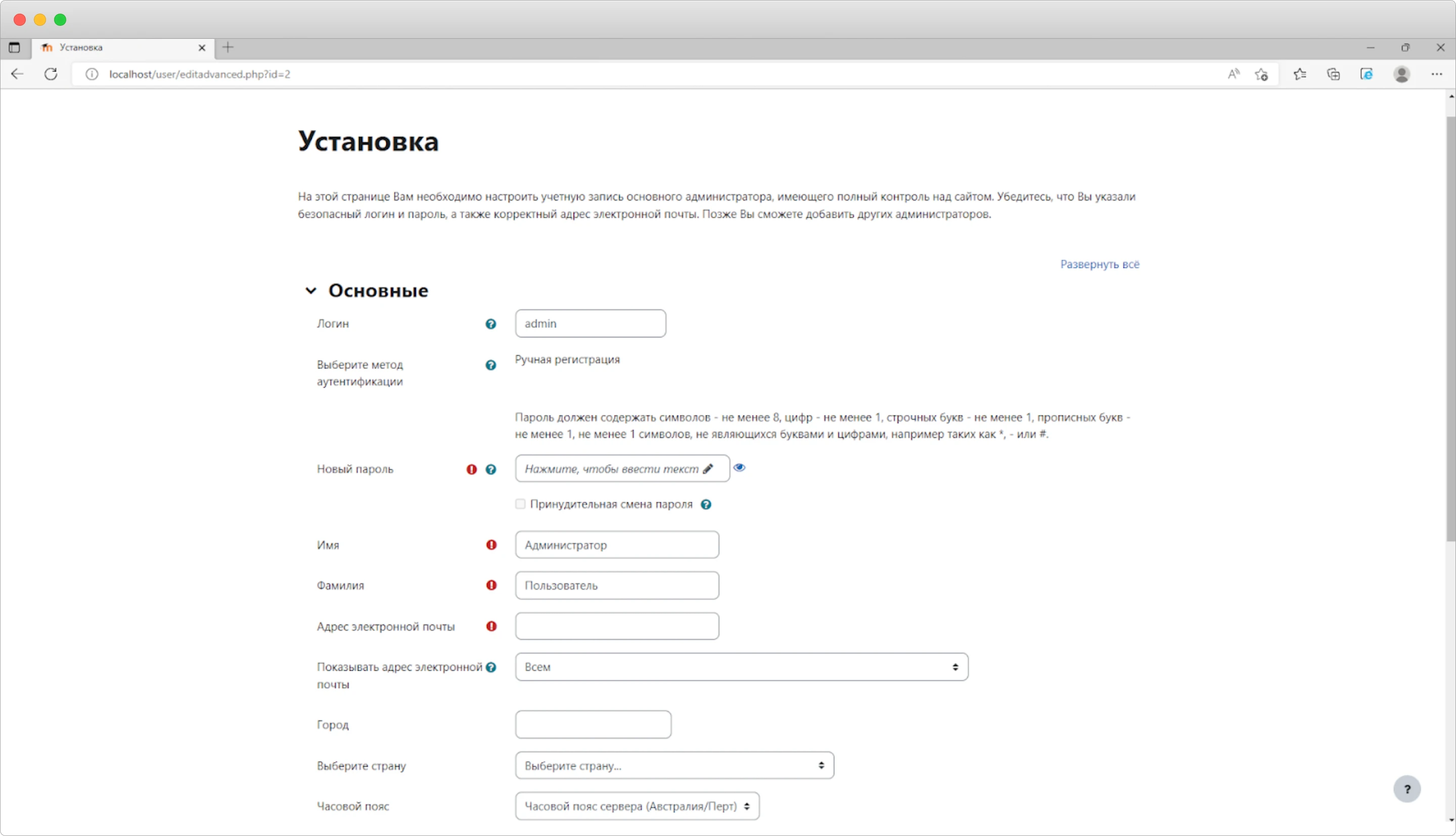Open help for the Логин field
The width and height of the screenshot is (1456, 836).
tap(491, 323)
